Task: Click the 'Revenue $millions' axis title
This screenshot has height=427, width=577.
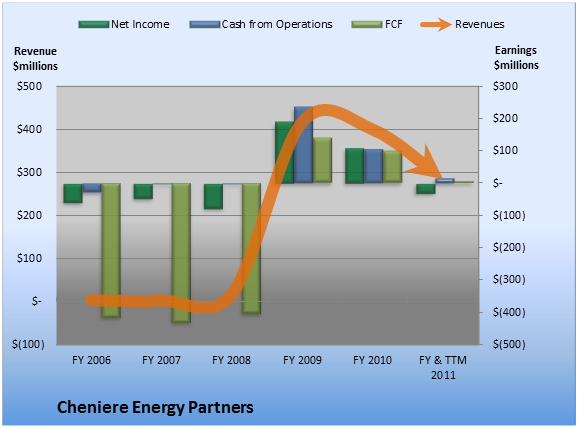Action: (x=35, y=59)
